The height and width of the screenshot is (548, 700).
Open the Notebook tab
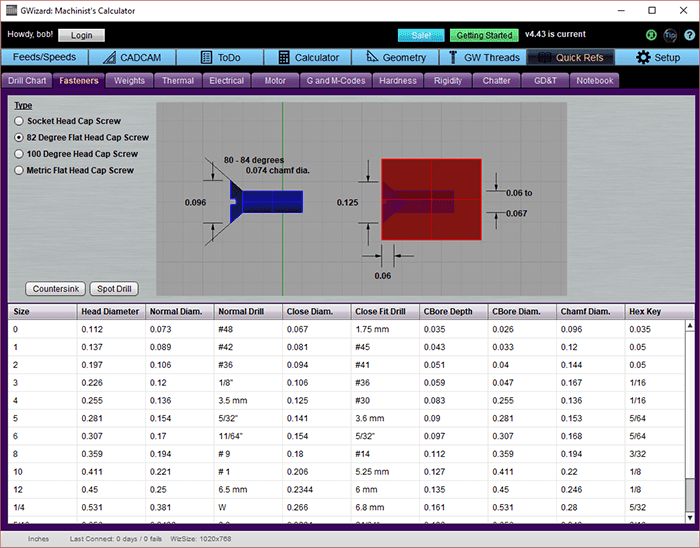click(595, 81)
